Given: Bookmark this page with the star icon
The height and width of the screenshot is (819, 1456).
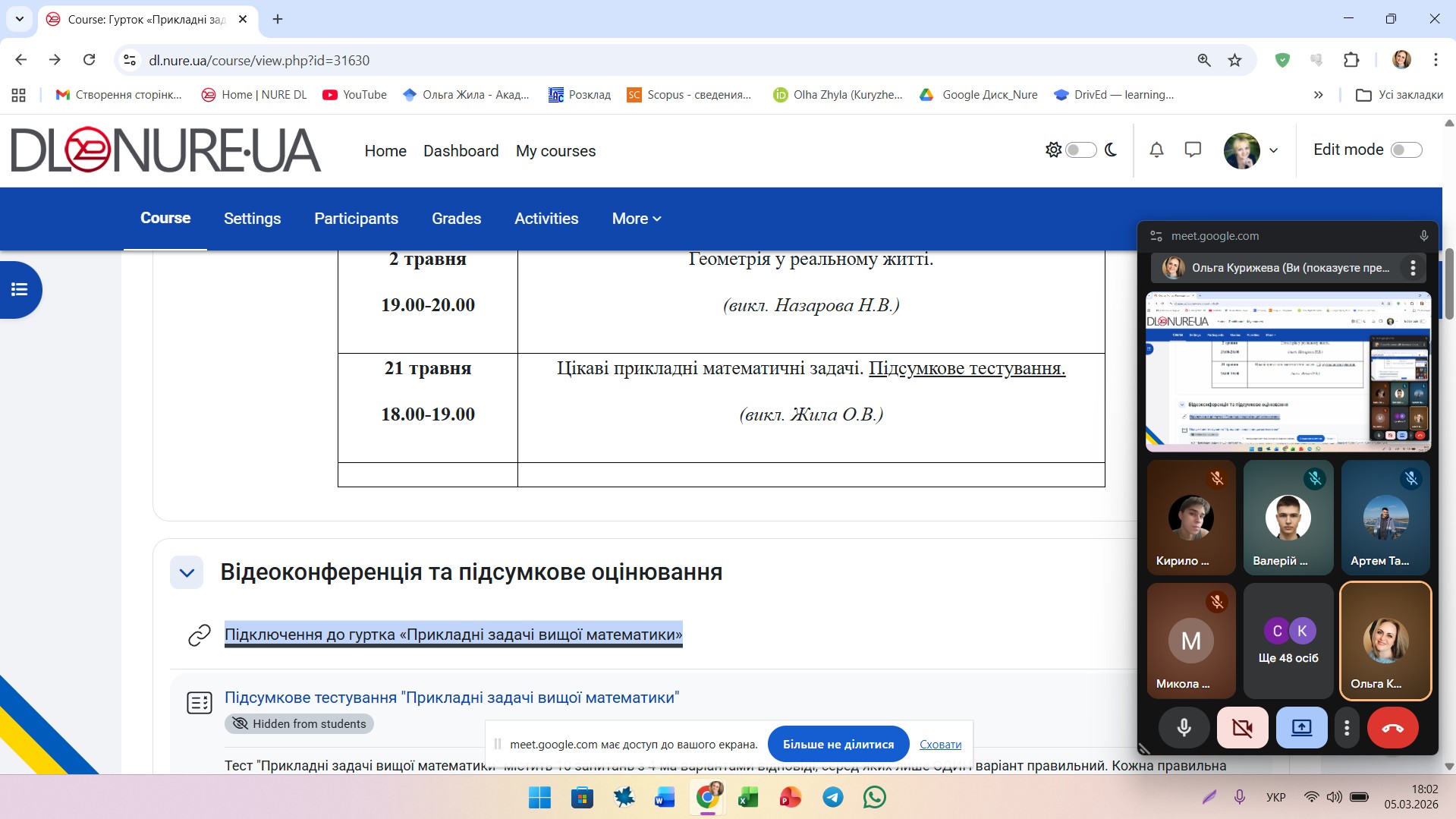Looking at the screenshot, I should pos(1235,60).
